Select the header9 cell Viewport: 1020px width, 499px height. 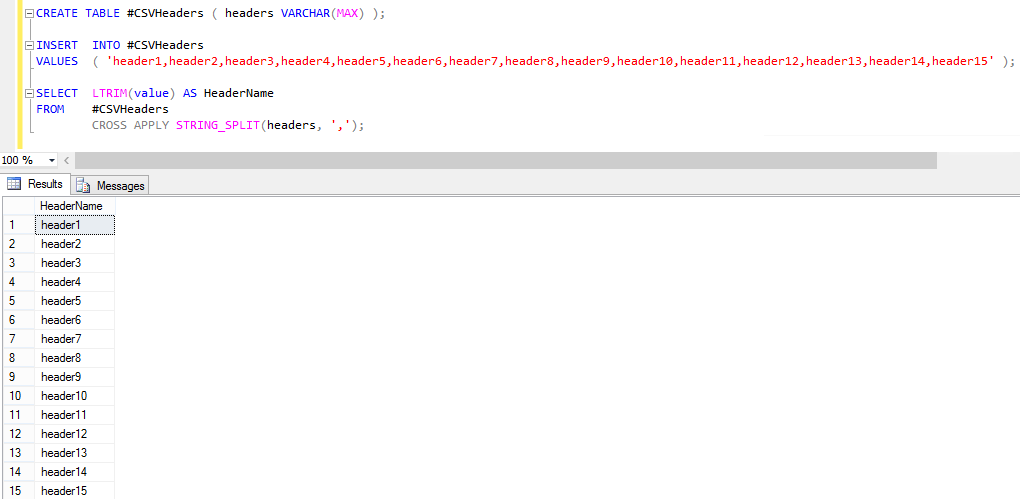[74, 377]
